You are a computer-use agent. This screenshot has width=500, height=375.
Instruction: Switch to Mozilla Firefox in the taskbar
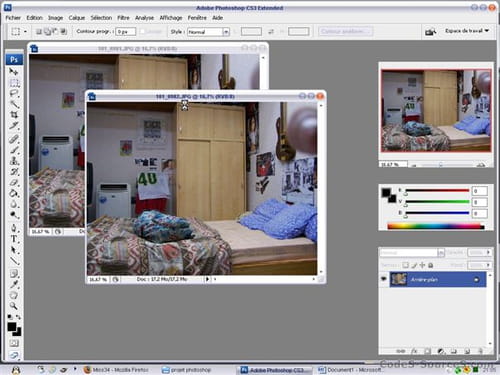116,370
